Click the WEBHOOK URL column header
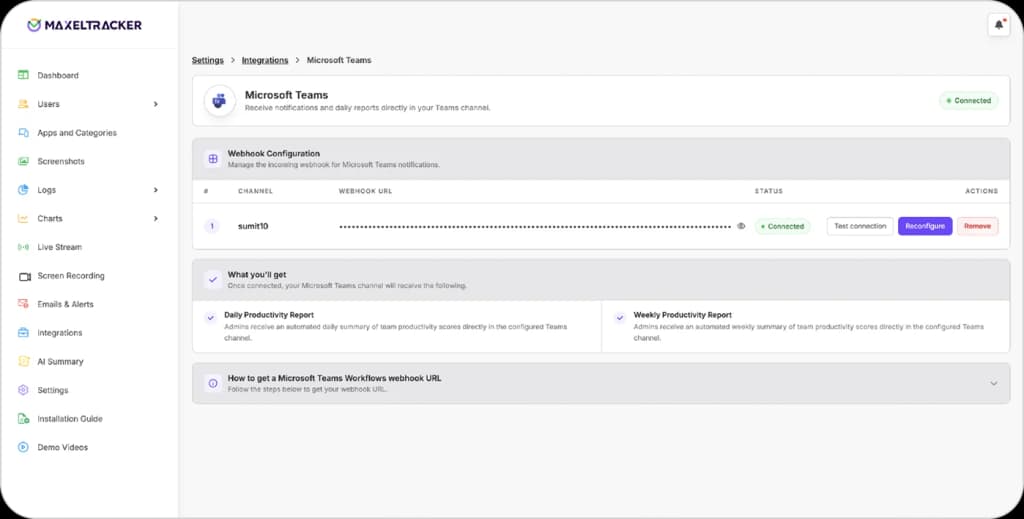 point(365,191)
